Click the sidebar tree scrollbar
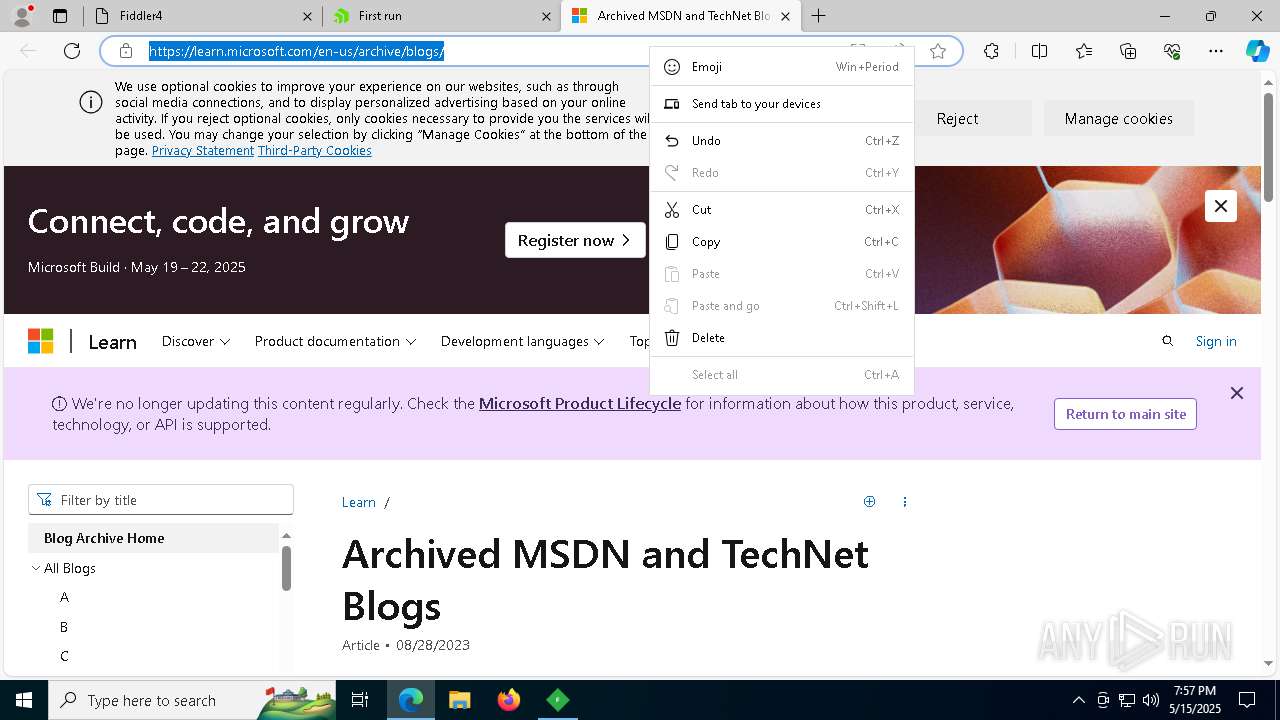The height and width of the screenshot is (720, 1280). pyautogui.click(x=286, y=568)
